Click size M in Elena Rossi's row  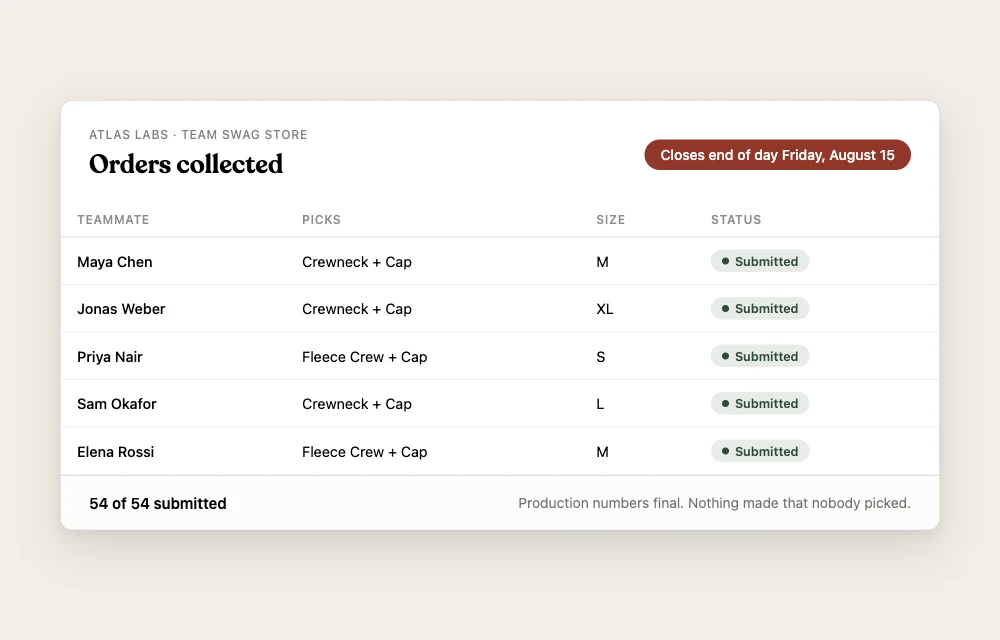602,452
